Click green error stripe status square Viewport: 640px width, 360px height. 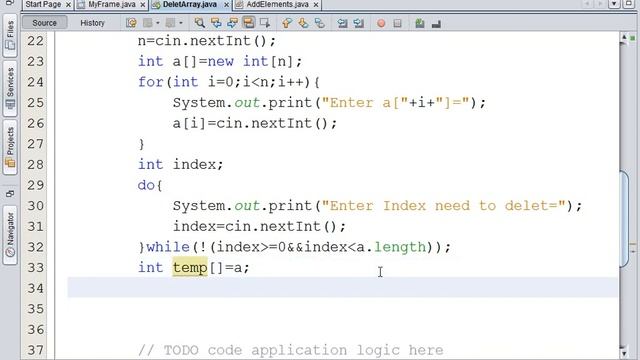point(633,38)
